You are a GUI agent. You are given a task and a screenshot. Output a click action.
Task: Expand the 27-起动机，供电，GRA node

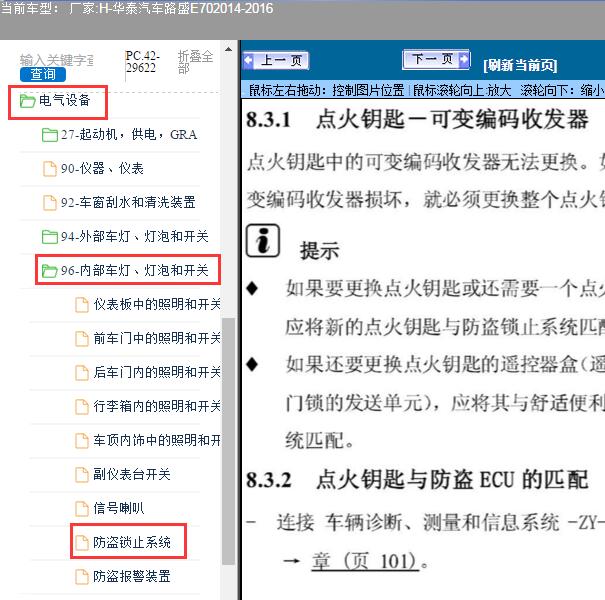(129, 135)
